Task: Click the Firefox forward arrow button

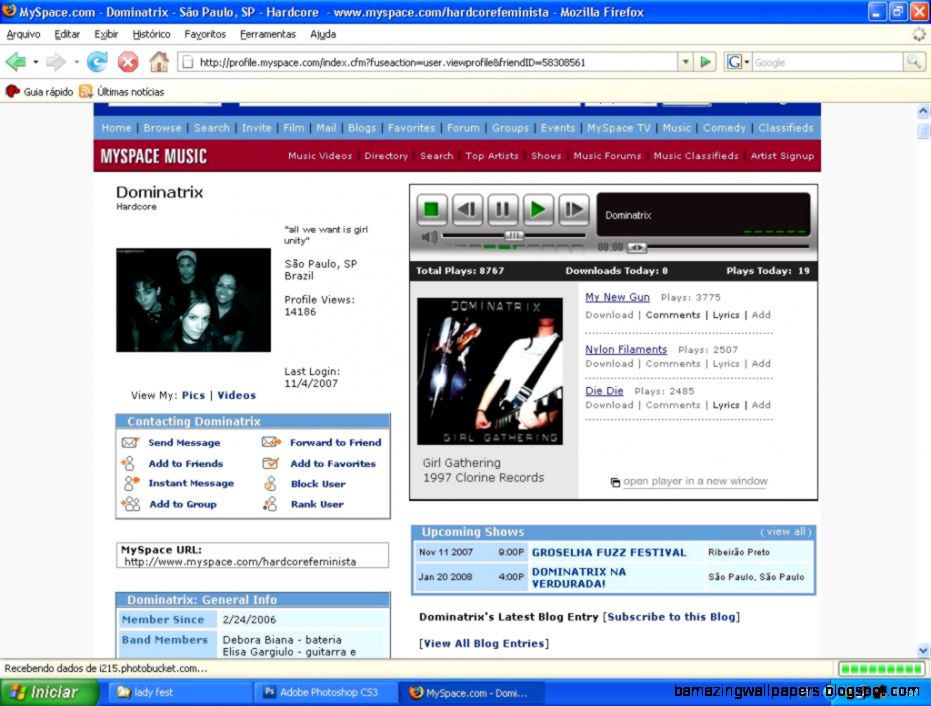Action: tap(55, 62)
